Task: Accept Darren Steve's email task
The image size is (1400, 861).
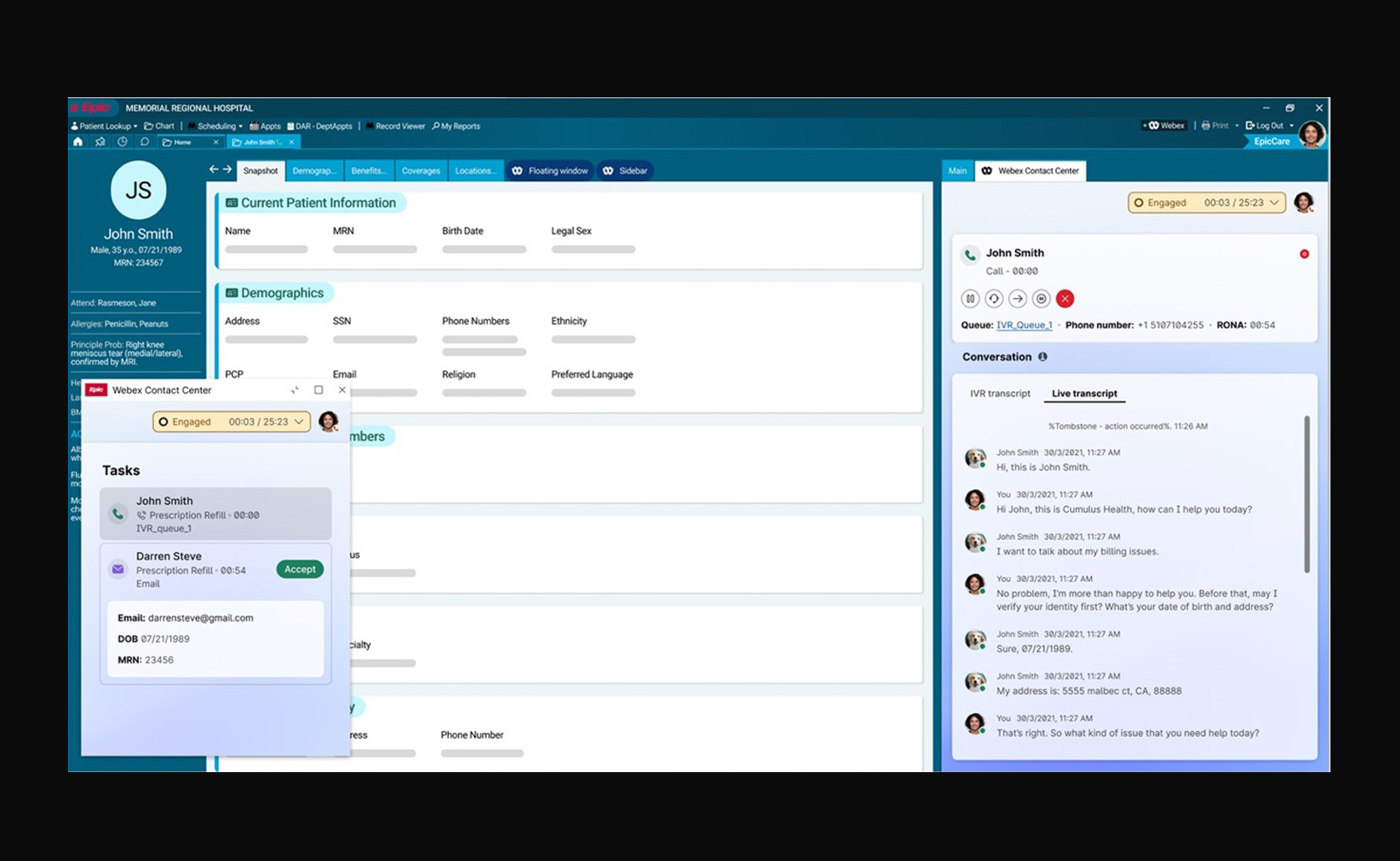Action: point(300,570)
